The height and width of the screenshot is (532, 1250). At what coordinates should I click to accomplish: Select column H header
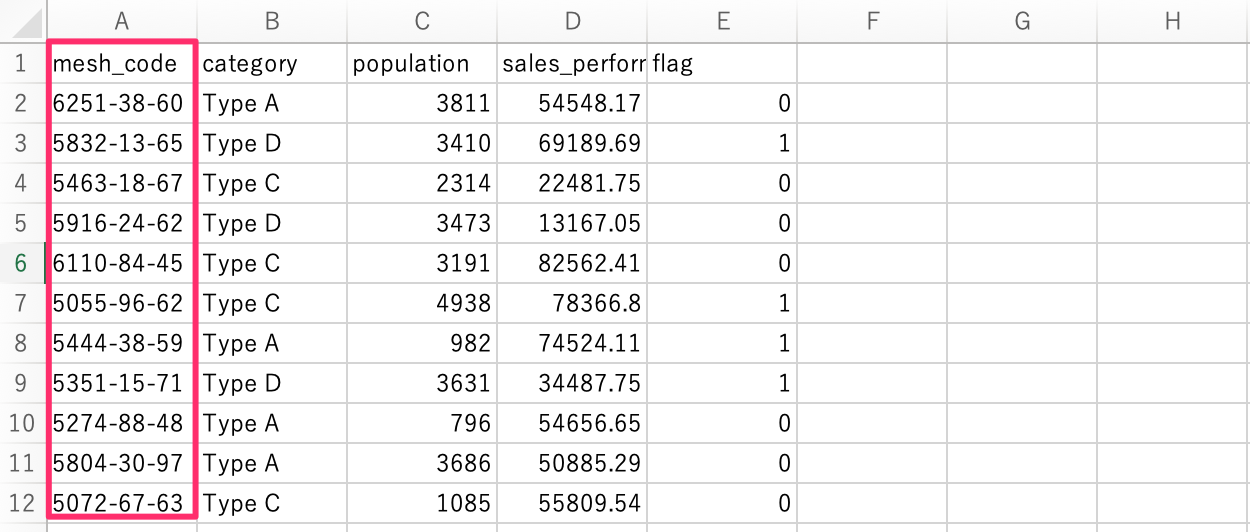click(x=1172, y=21)
